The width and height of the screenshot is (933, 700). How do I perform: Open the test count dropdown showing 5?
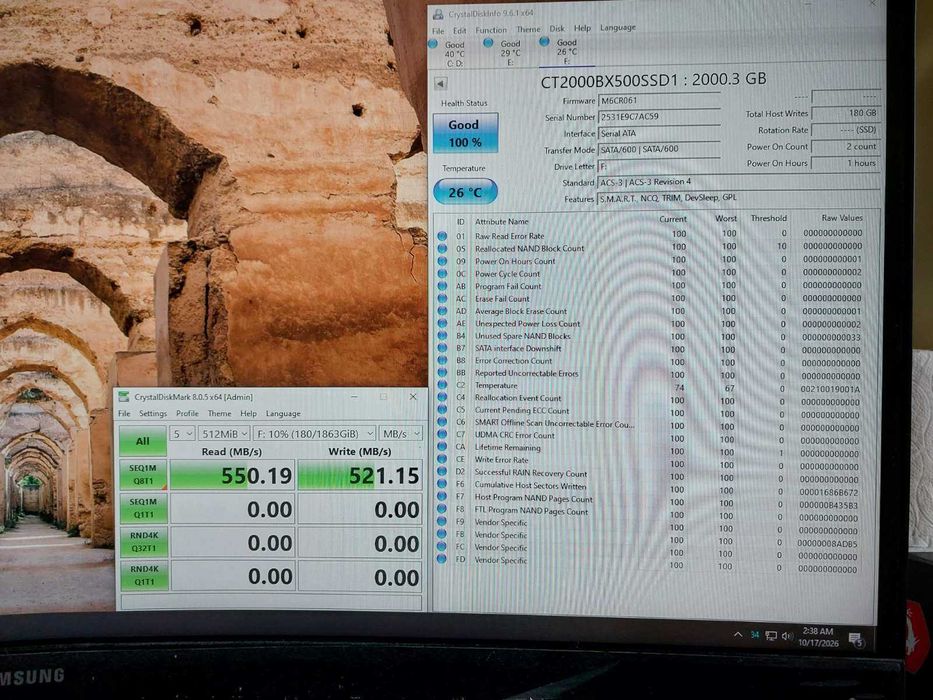182,434
